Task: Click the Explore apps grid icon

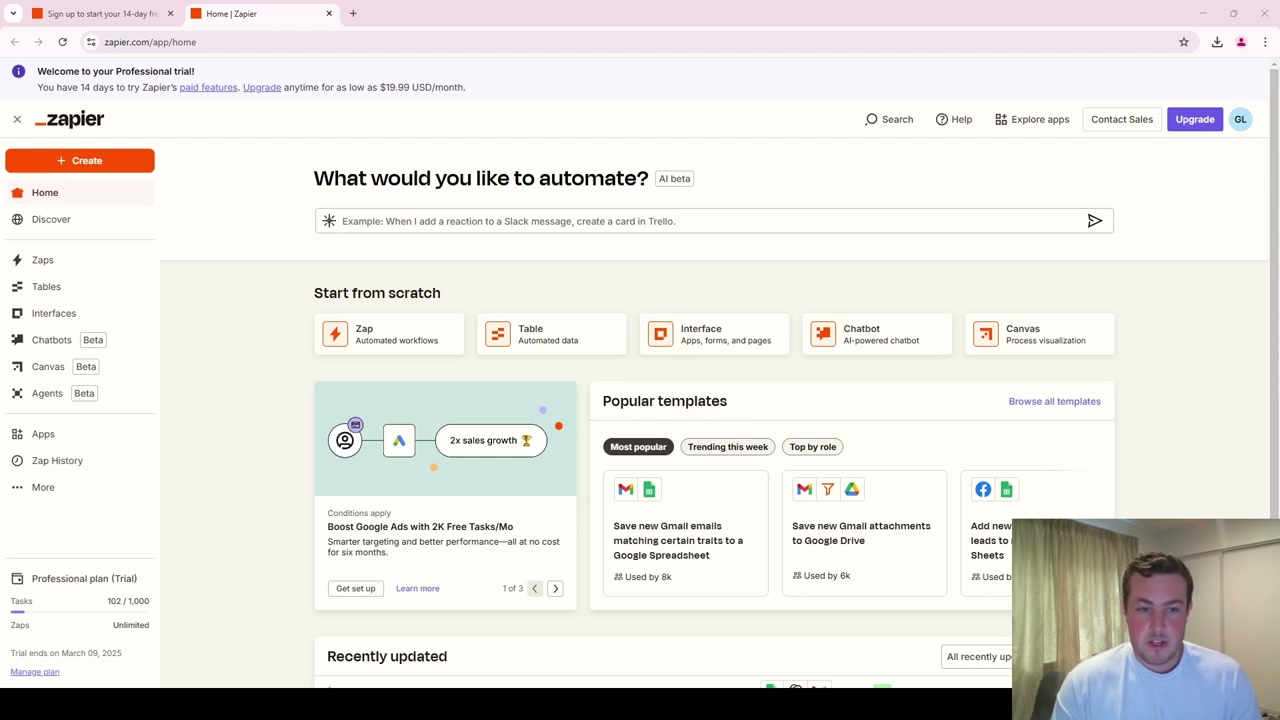Action: tap(1001, 119)
